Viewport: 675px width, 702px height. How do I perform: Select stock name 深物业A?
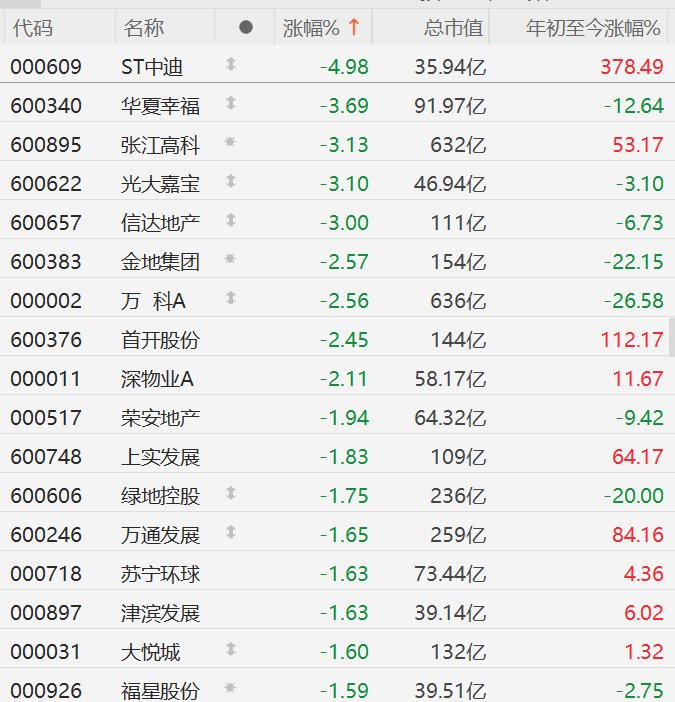157,379
